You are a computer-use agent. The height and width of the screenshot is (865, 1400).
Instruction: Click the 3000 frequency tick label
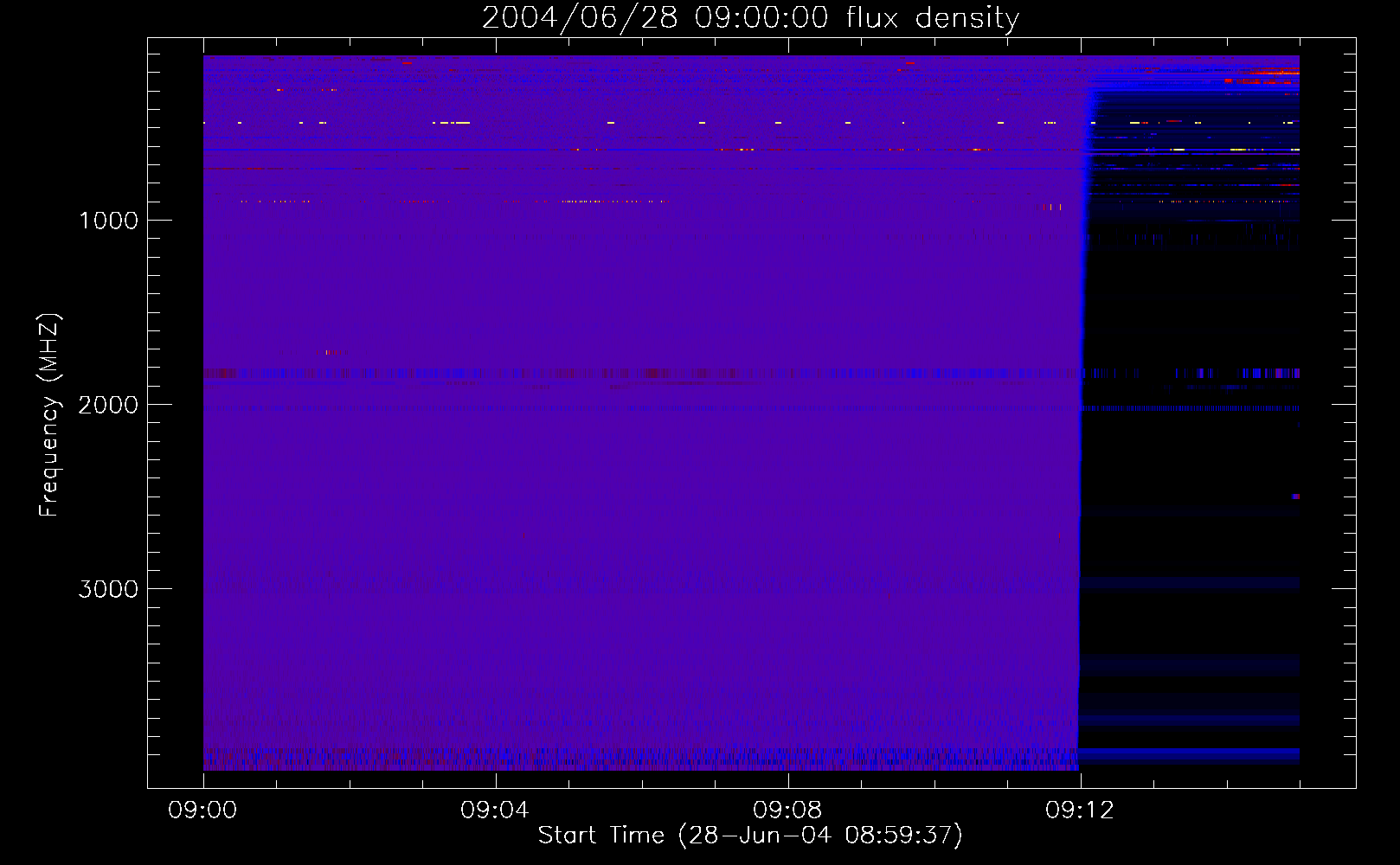click(108, 589)
